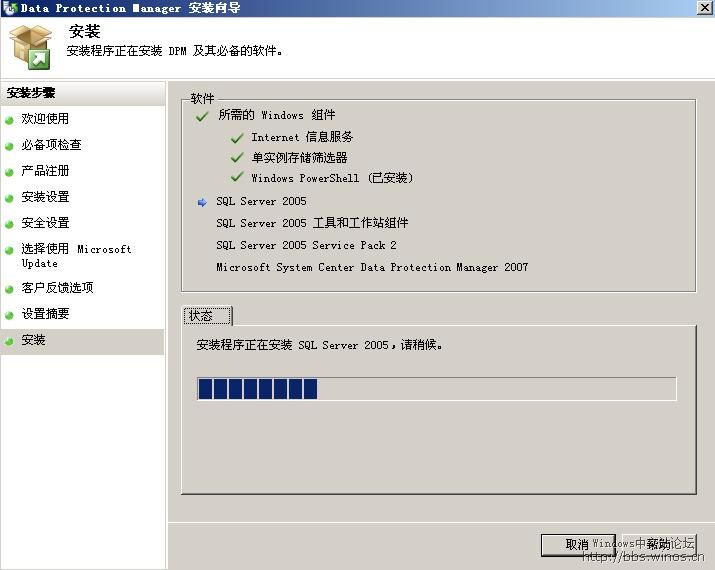Select the 必备项检查 step in the sidebar
Screen dimensions: 715x570
tap(51, 145)
